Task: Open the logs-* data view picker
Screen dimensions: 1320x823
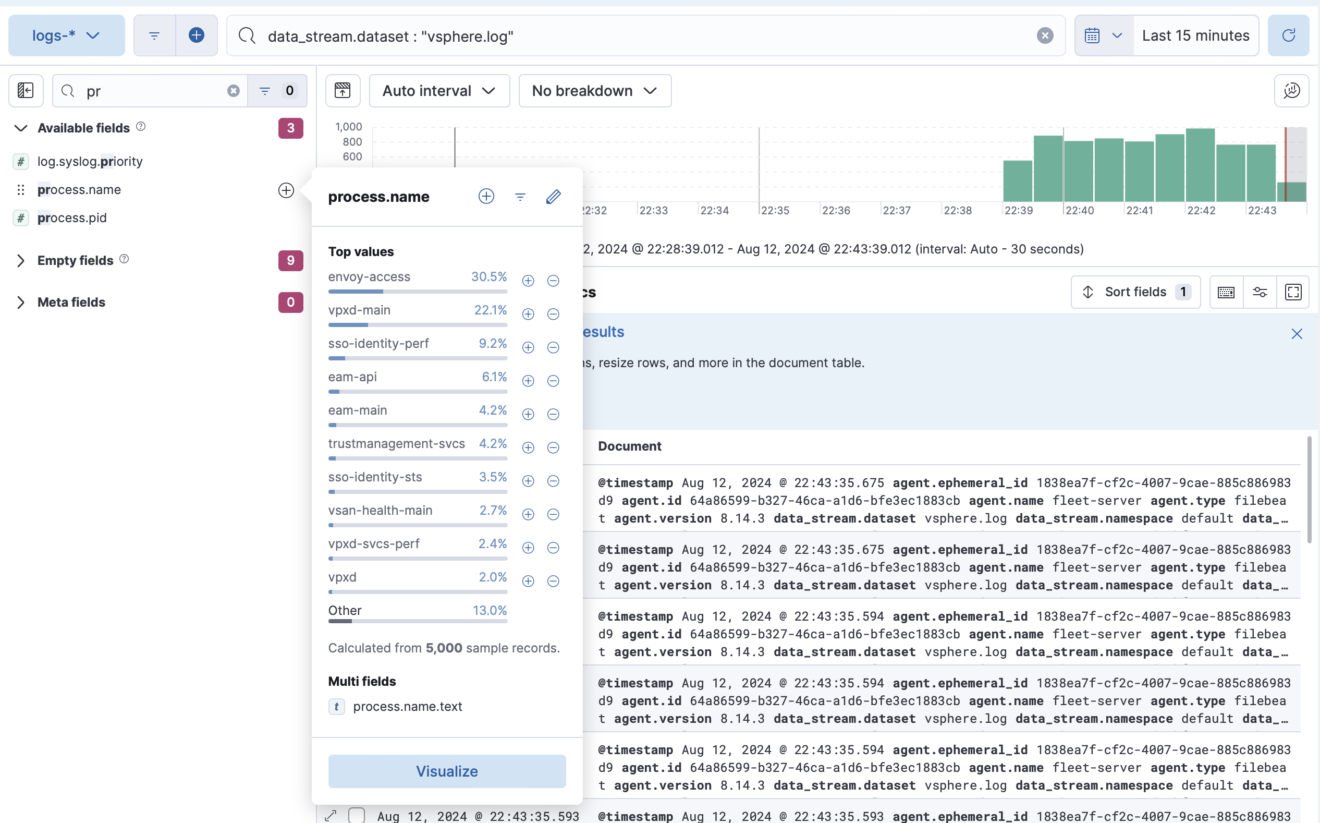Action: click(x=66, y=35)
